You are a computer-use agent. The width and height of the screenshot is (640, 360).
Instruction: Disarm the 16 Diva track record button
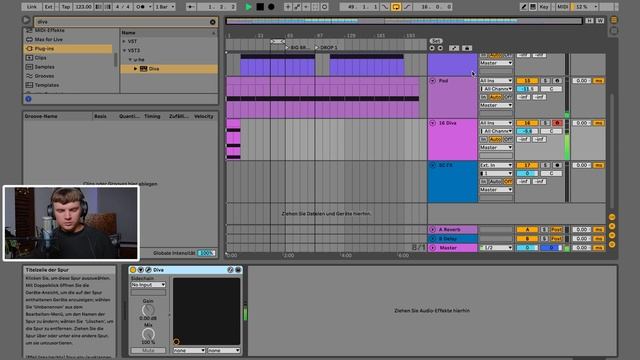pyautogui.click(x=557, y=123)
